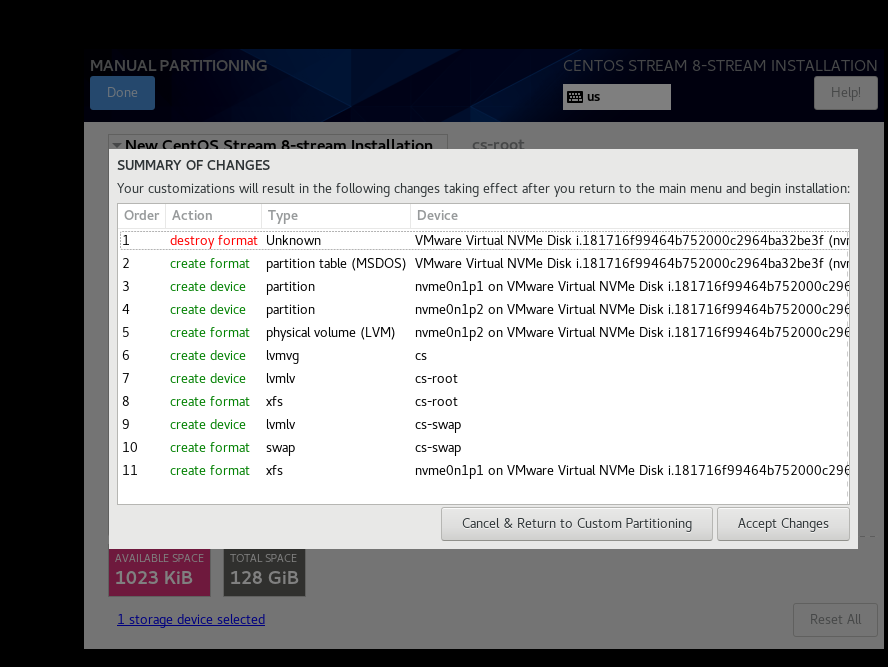
Task: Click the Order column header
Action: click(x=142, y=216)
